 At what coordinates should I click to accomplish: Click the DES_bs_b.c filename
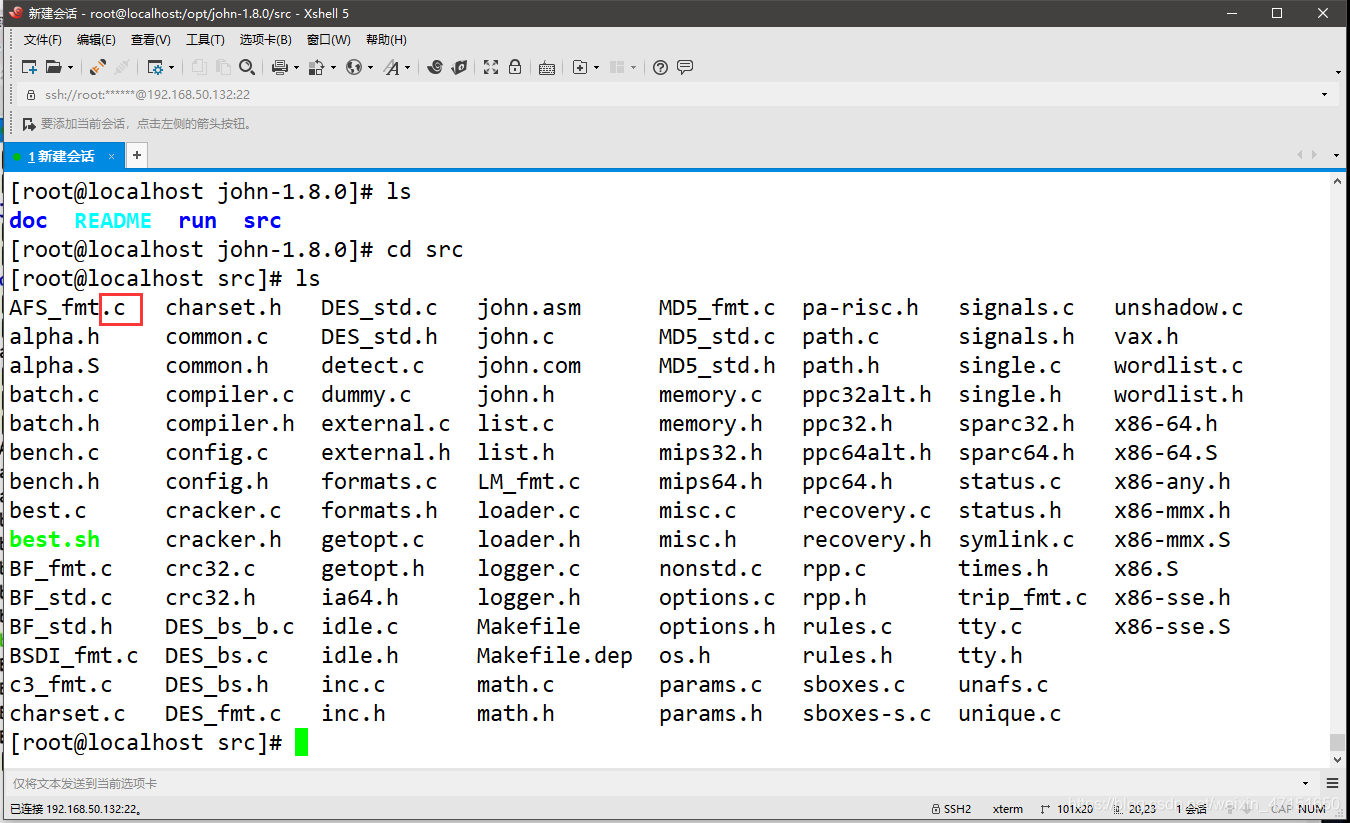pos(230,627)
